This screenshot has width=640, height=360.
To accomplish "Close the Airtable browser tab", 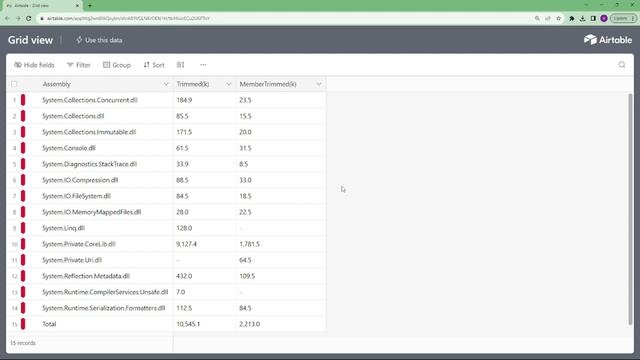I will 77,6.
